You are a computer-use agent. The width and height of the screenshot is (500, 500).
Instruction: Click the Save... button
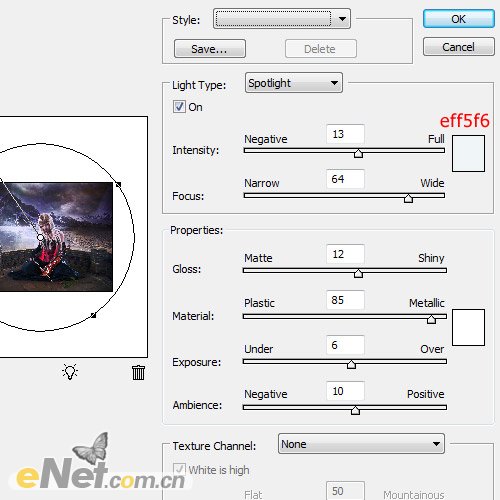click(210, 49)
